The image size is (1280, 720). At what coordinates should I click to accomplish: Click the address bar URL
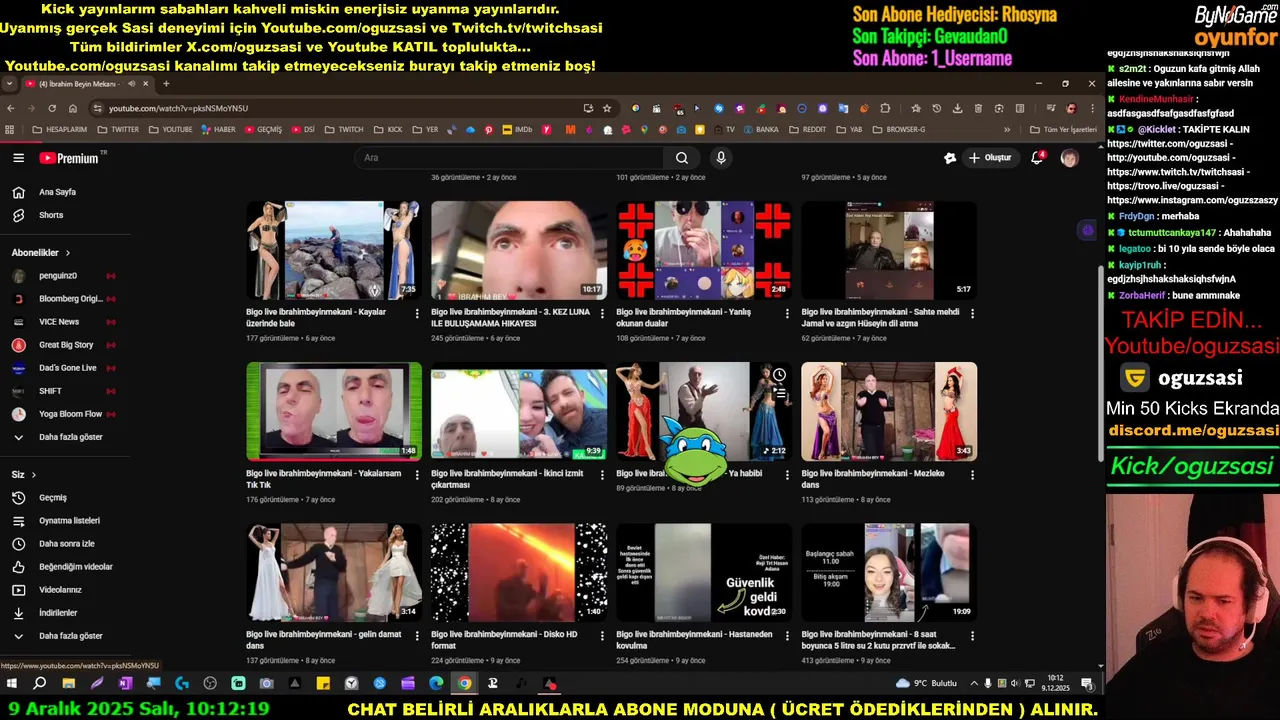tap(178, 108)
